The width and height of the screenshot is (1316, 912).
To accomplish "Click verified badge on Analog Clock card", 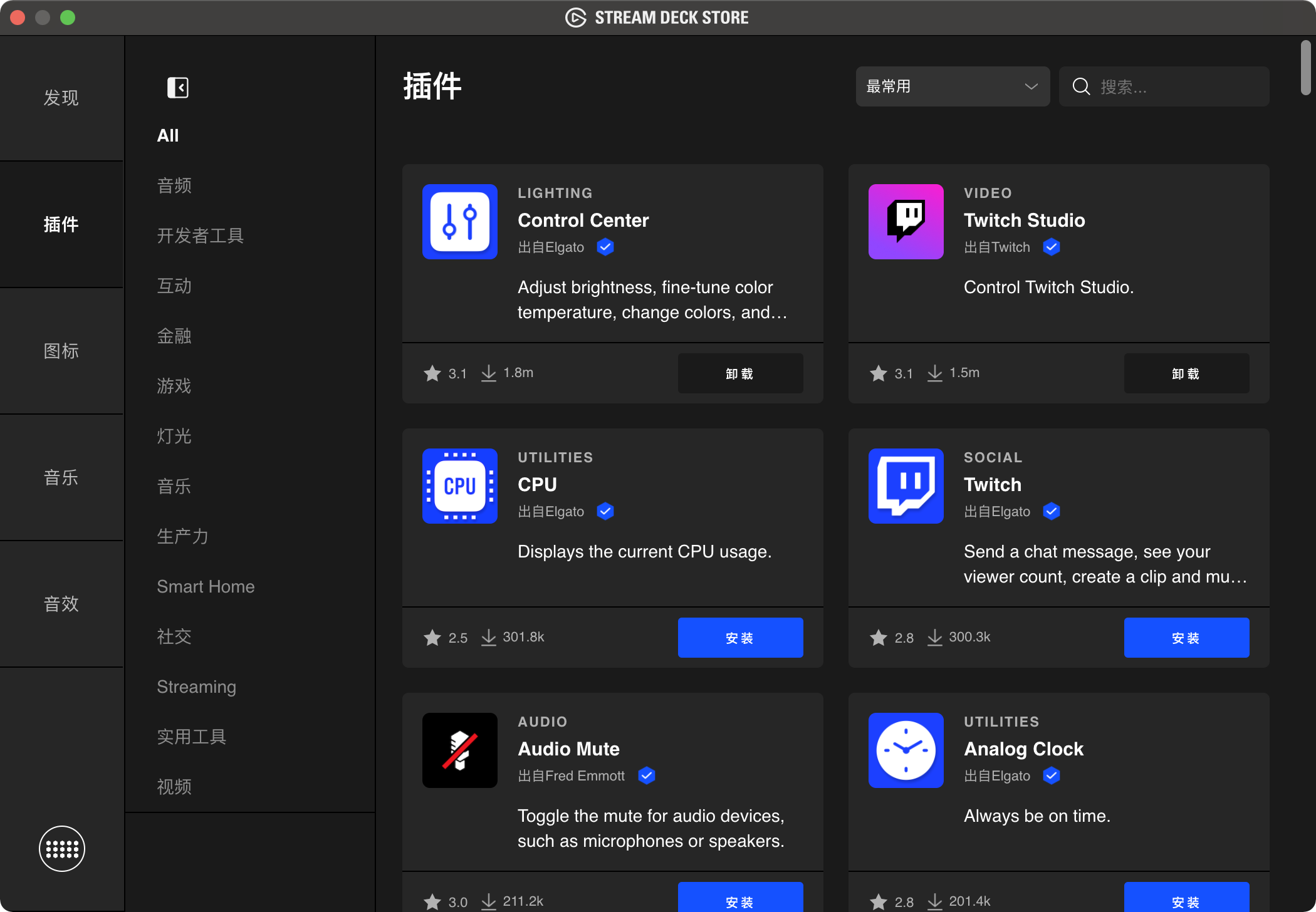I will (1052, 775).
